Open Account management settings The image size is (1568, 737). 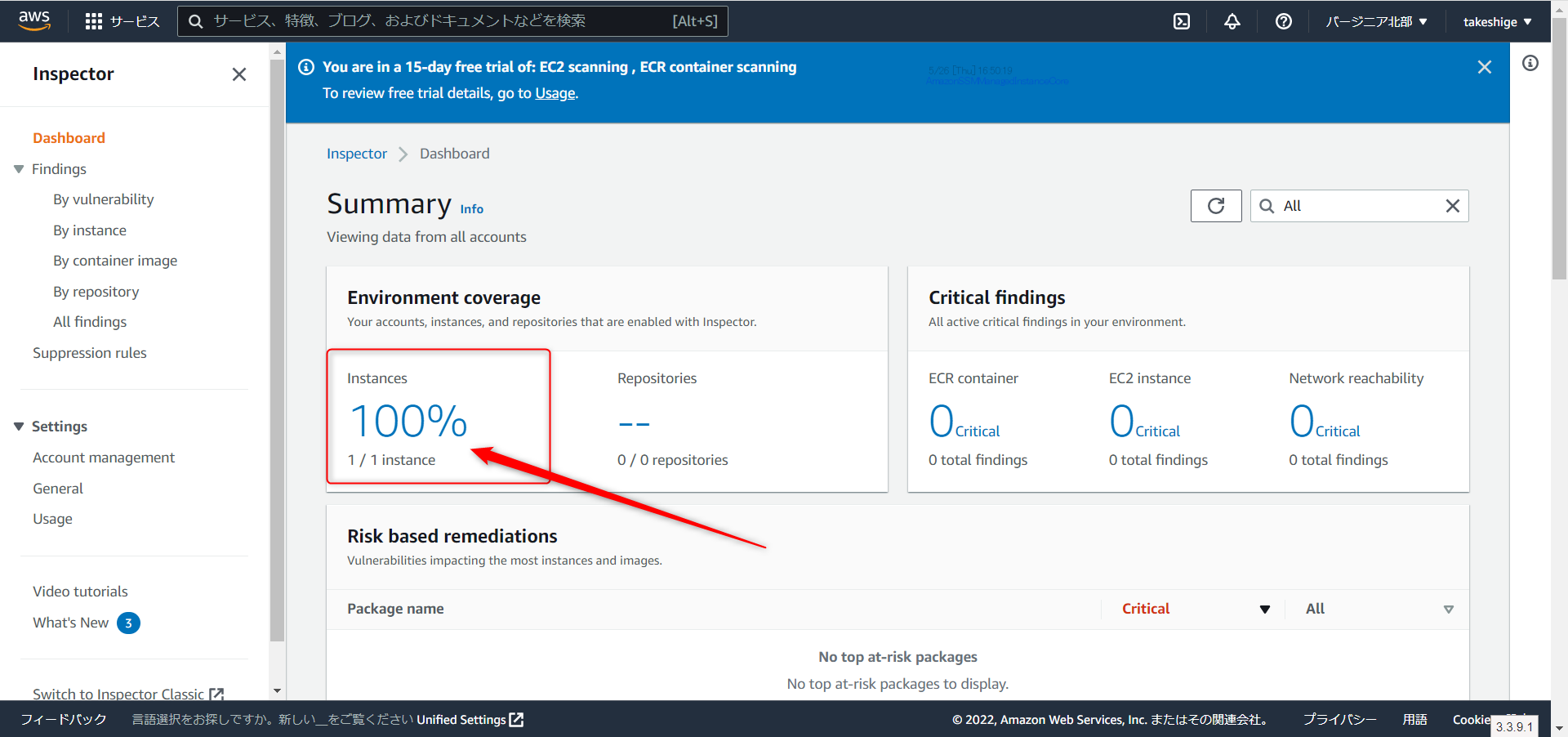pyautogui.click(x=104, y=458)
